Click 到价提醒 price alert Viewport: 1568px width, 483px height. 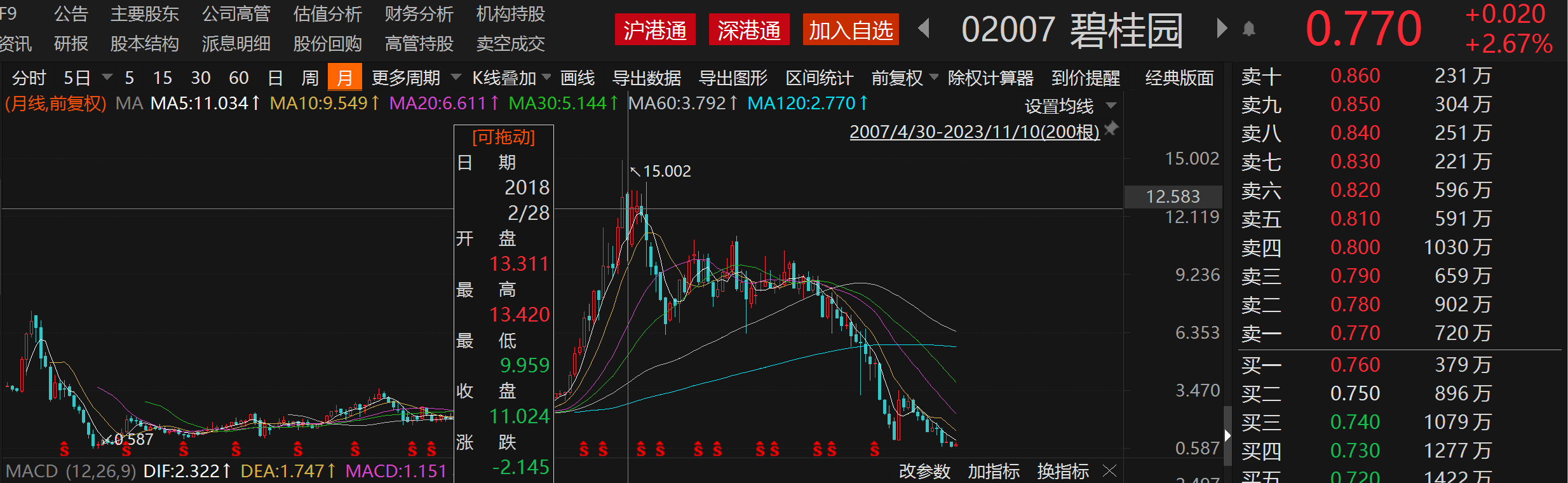tap(1086, 78)
